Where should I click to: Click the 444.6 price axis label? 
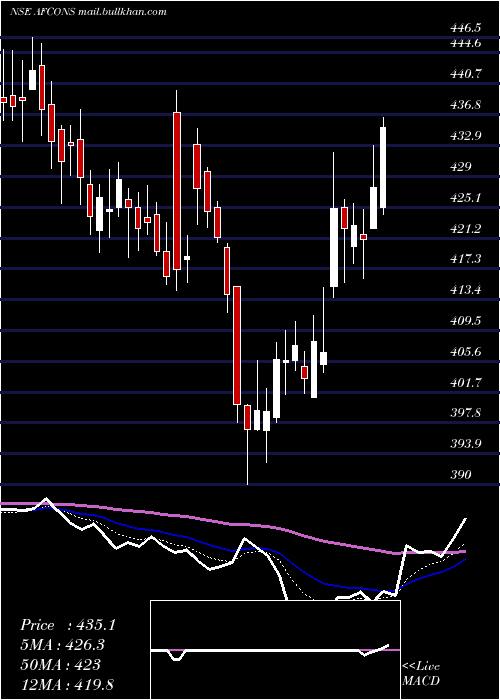click(466, 43)
